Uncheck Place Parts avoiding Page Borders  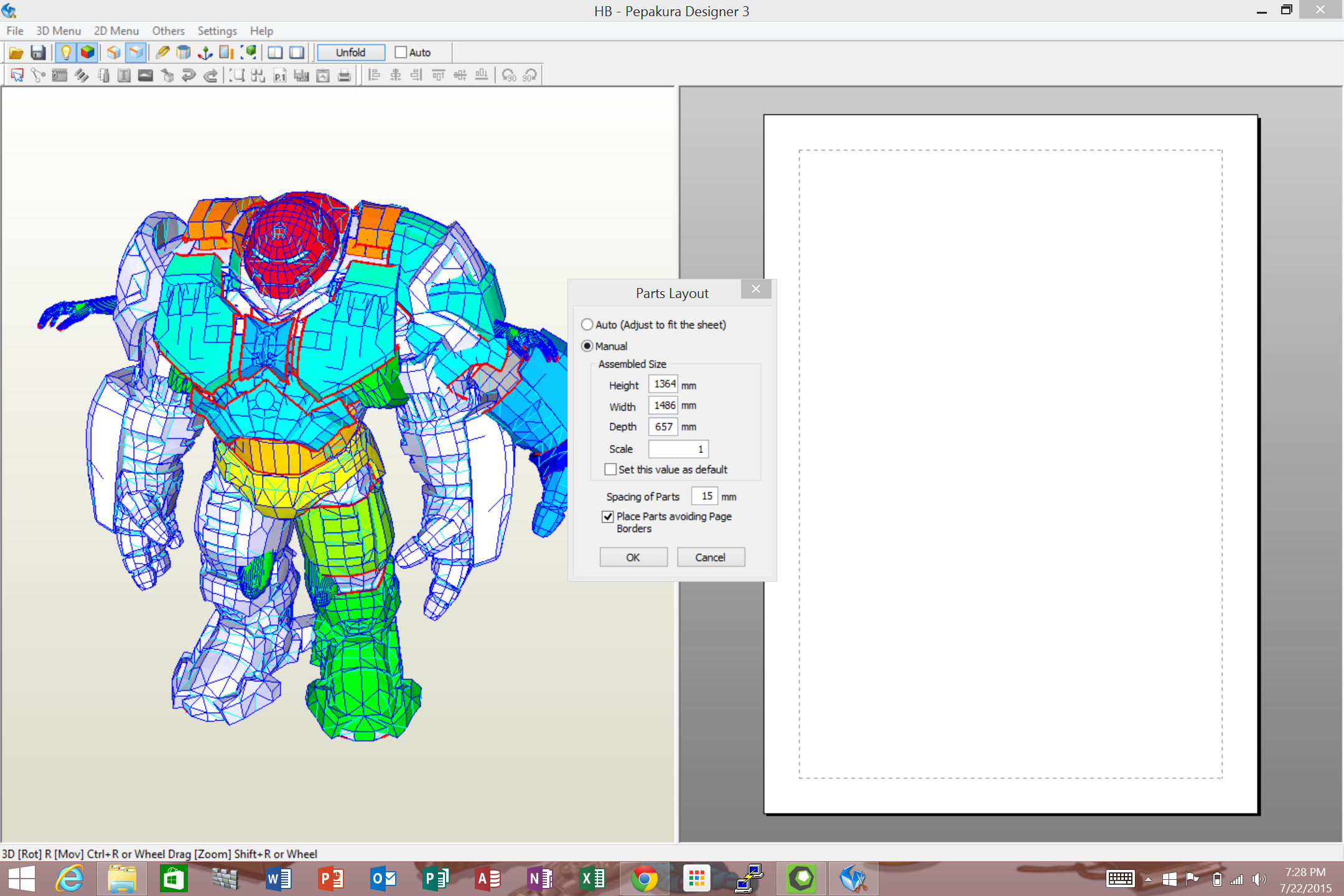pyautogui.click(x=608, y=517)
